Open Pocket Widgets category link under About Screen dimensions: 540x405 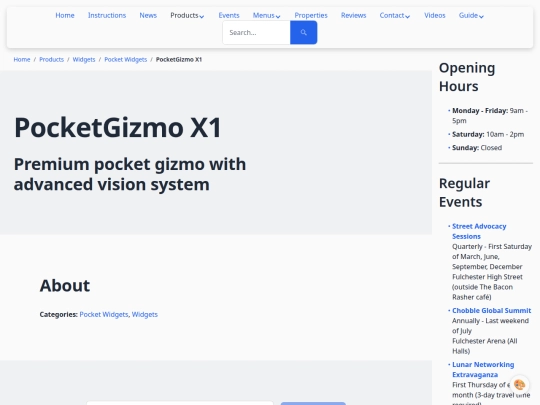(104, 314)
